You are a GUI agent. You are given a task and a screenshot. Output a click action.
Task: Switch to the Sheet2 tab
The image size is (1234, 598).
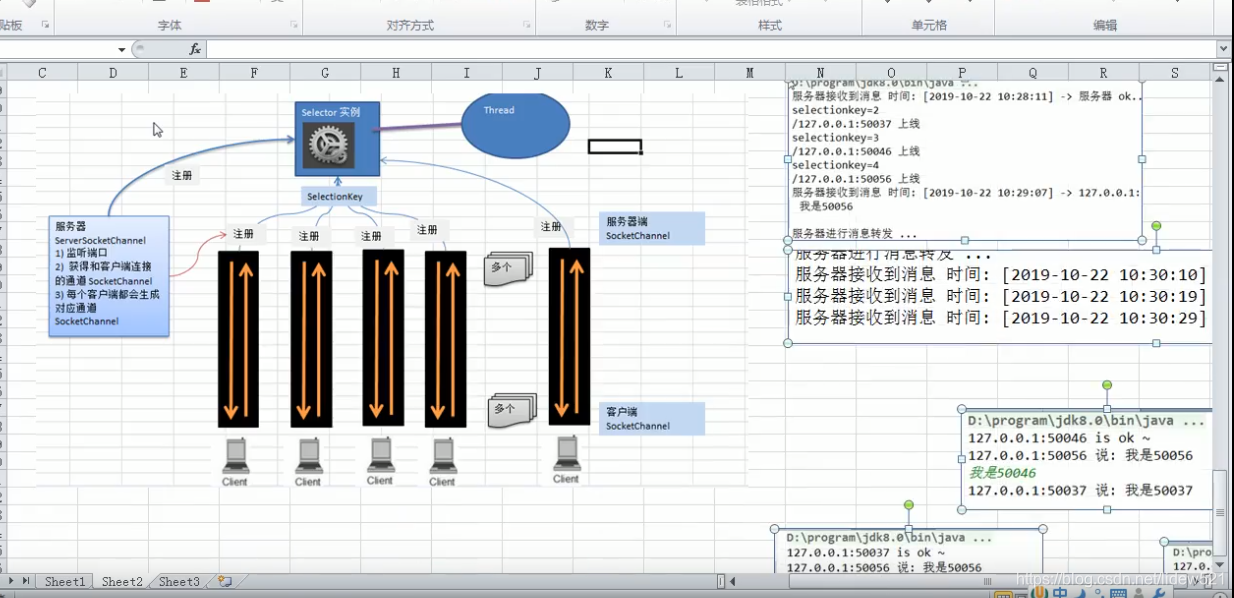click(x=122, y=581)
